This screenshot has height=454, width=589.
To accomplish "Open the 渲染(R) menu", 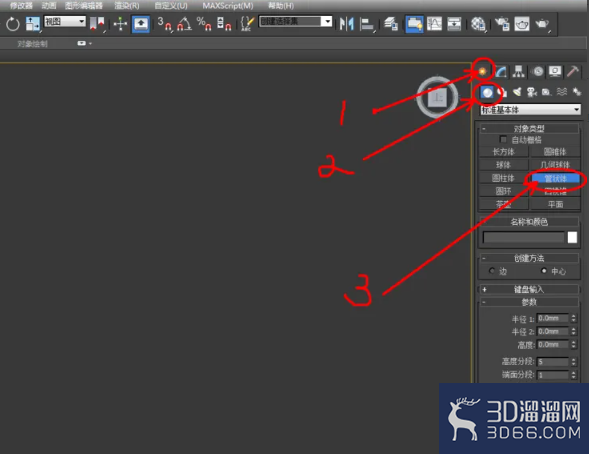I will pyautogui.click(x=127, y=6).
